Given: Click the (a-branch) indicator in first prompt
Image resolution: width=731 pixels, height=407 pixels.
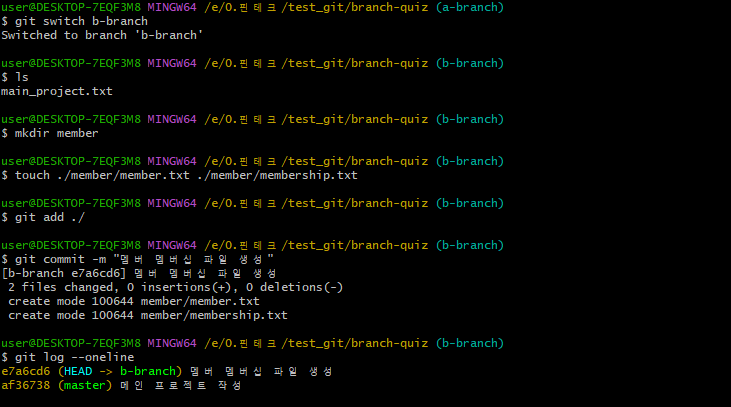Looking at the screenshot, I should click(x=470, y=7).
